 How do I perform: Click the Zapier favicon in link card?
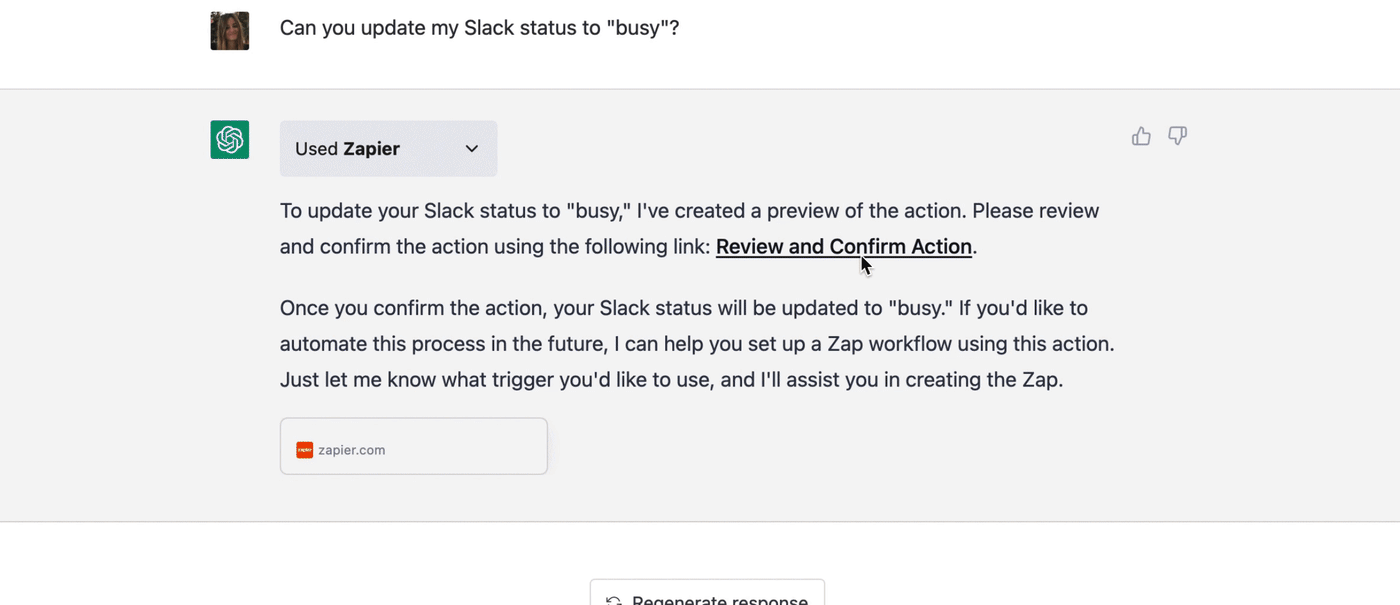(x=305, y=450)
